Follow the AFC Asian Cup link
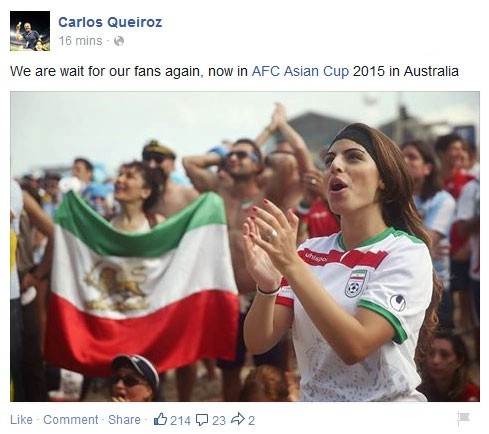489x434 pixels. pyautogui.click(x=300, y=71)
